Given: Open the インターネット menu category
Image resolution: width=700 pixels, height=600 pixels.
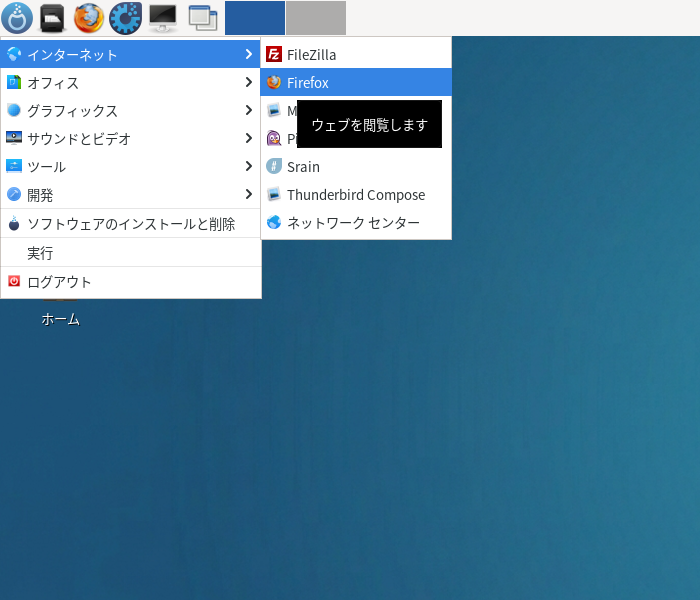Looking at the screenshot, I should tap(130, 54).
